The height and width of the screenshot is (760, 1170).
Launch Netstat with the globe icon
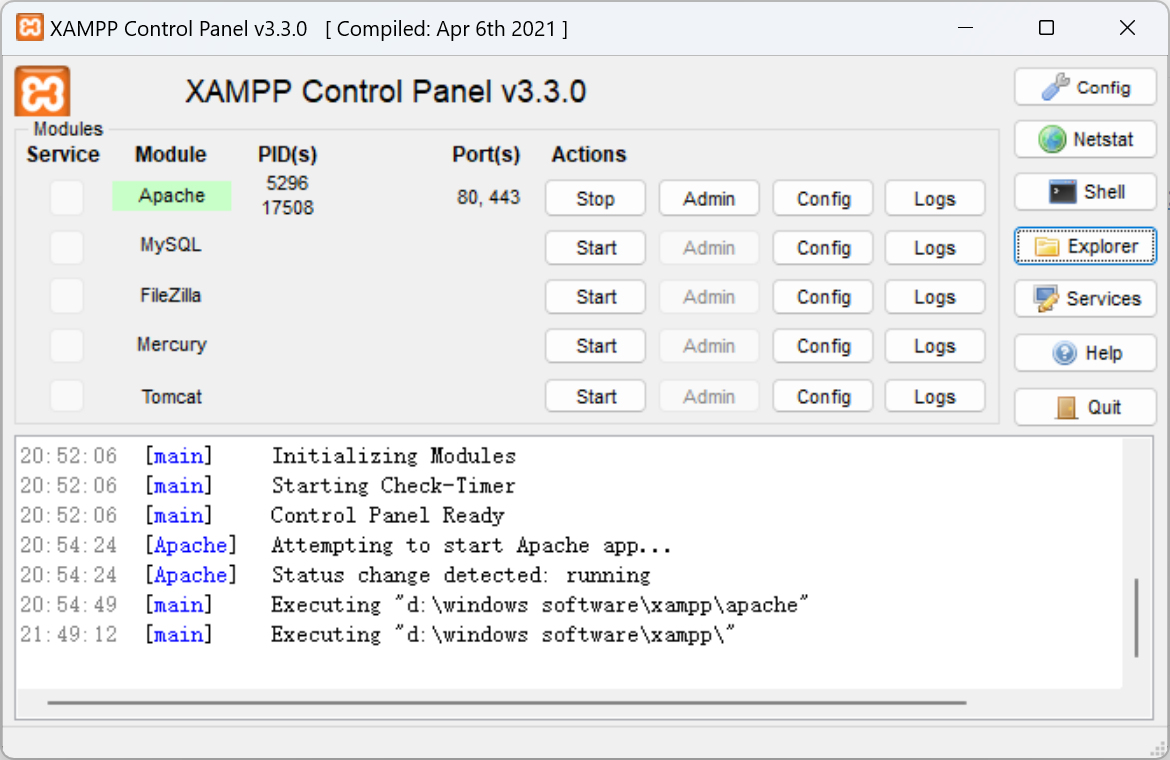pos(1086,139)
